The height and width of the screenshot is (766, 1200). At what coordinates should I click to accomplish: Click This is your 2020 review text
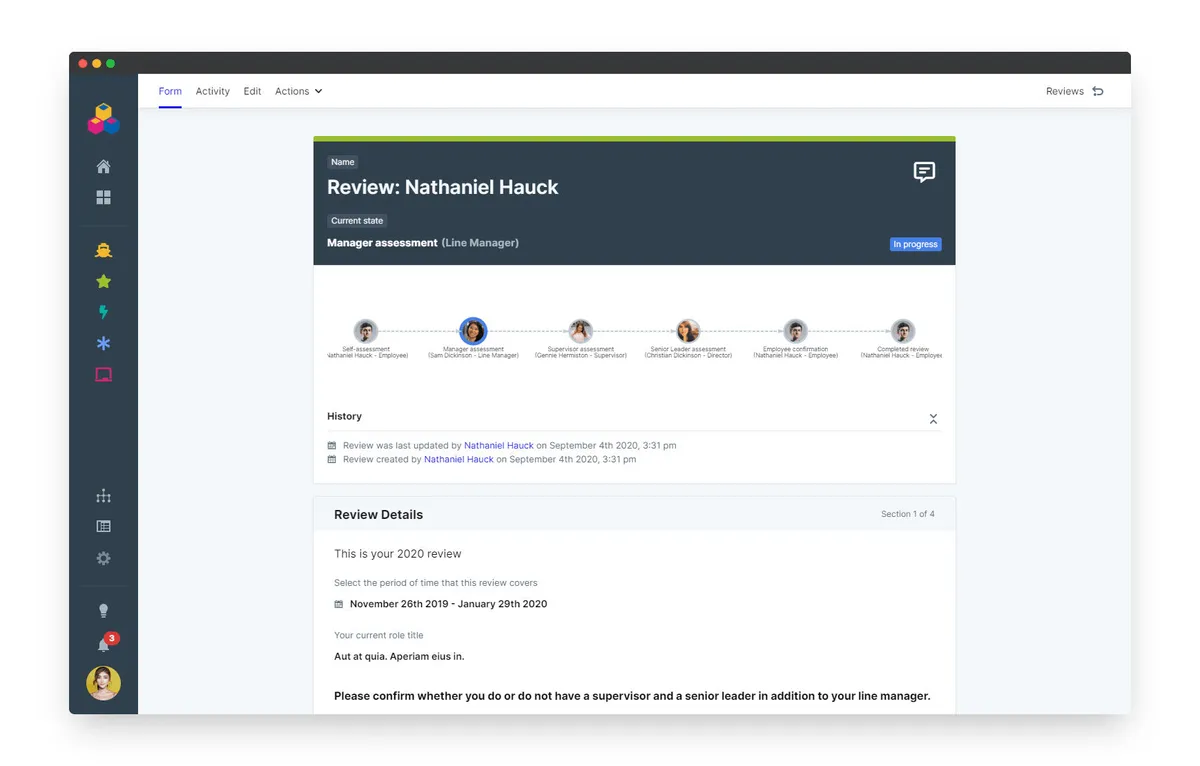coord(398,554)
